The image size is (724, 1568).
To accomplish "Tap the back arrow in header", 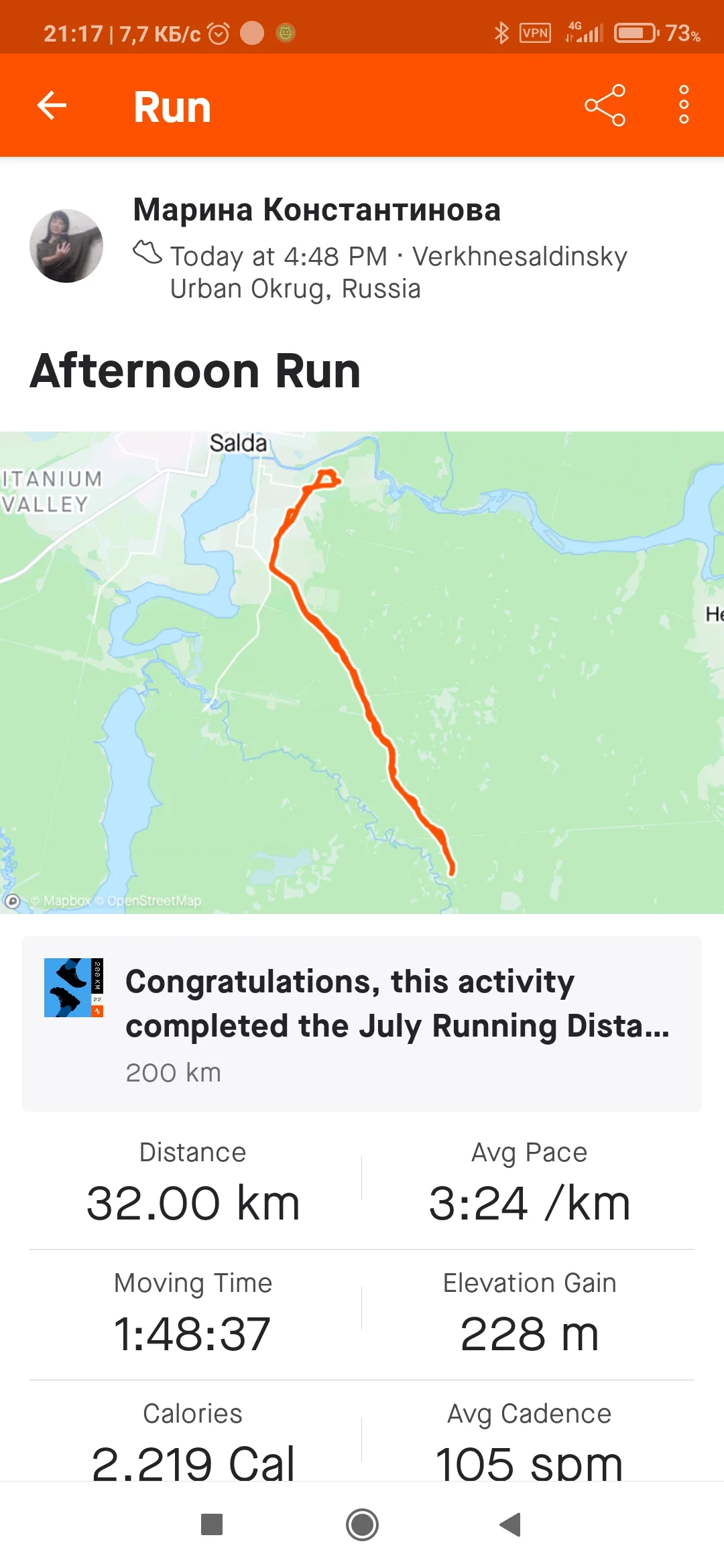I will point(52,105).
